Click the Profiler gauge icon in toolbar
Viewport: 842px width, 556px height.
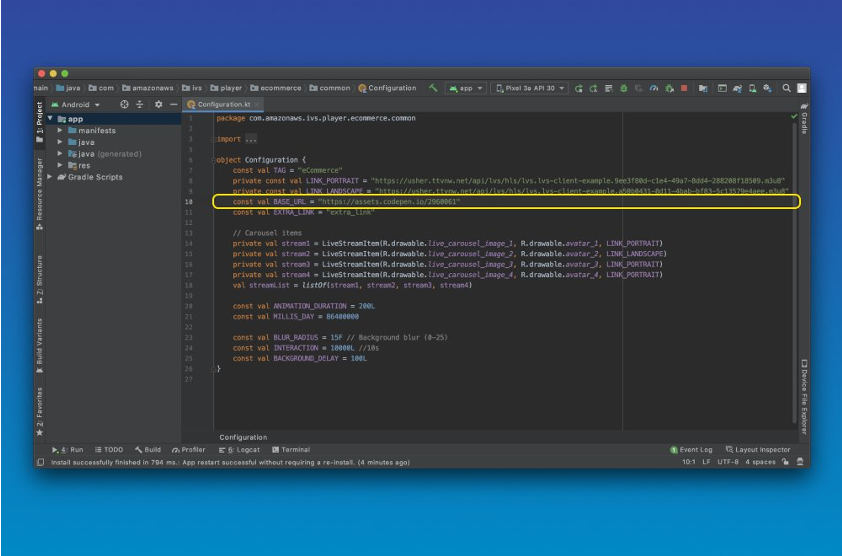pos(655,88)
